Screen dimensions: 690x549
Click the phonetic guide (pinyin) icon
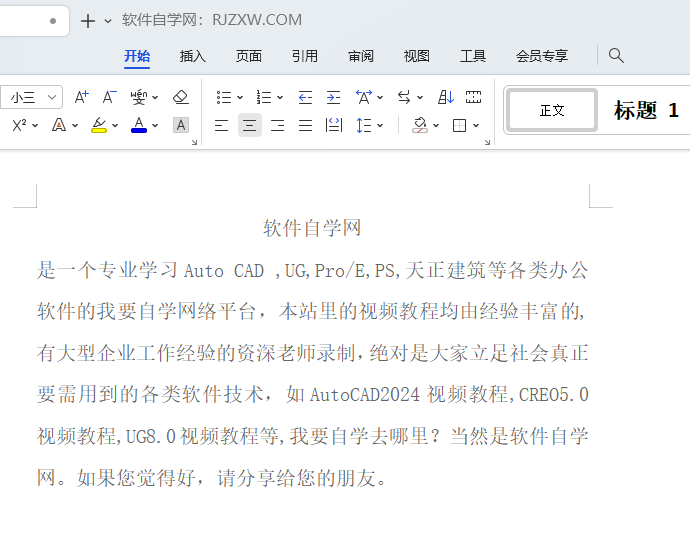pos(139,97)
